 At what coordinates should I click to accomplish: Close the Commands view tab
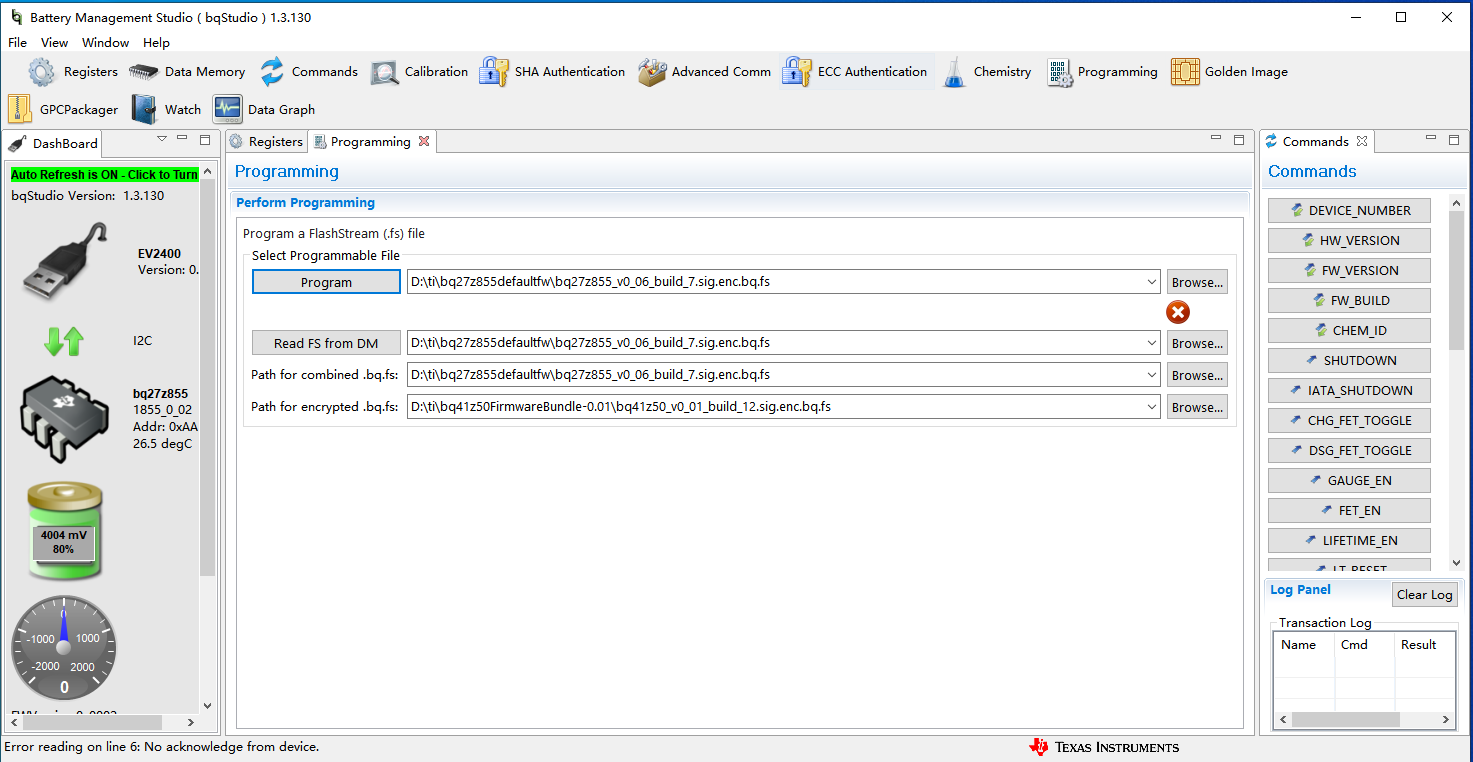tap(1362, 142)
